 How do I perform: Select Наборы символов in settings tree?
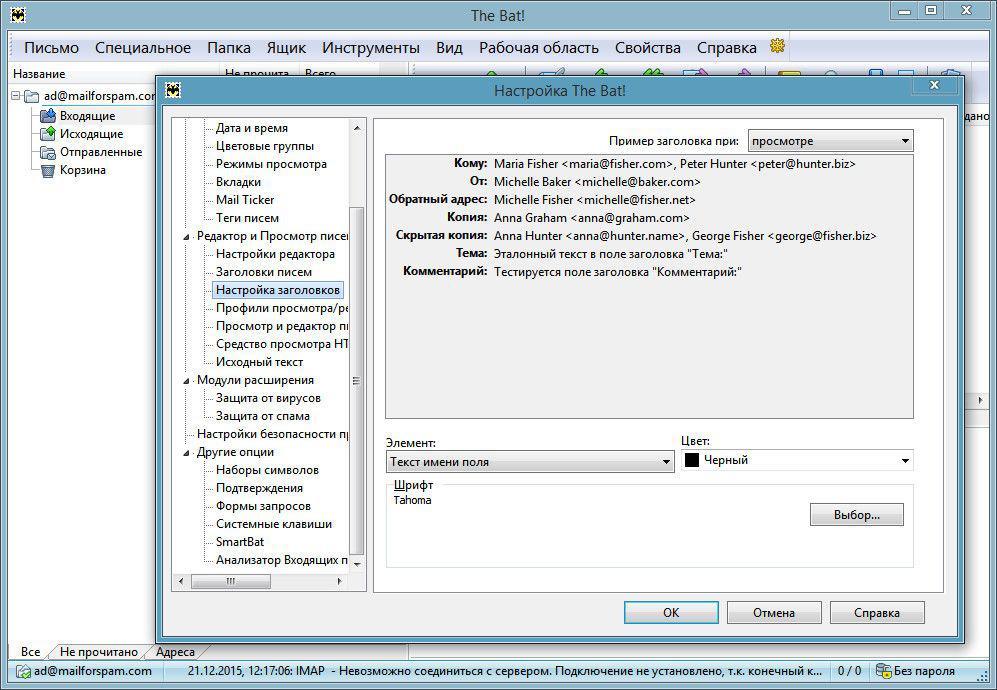[267, 470]
